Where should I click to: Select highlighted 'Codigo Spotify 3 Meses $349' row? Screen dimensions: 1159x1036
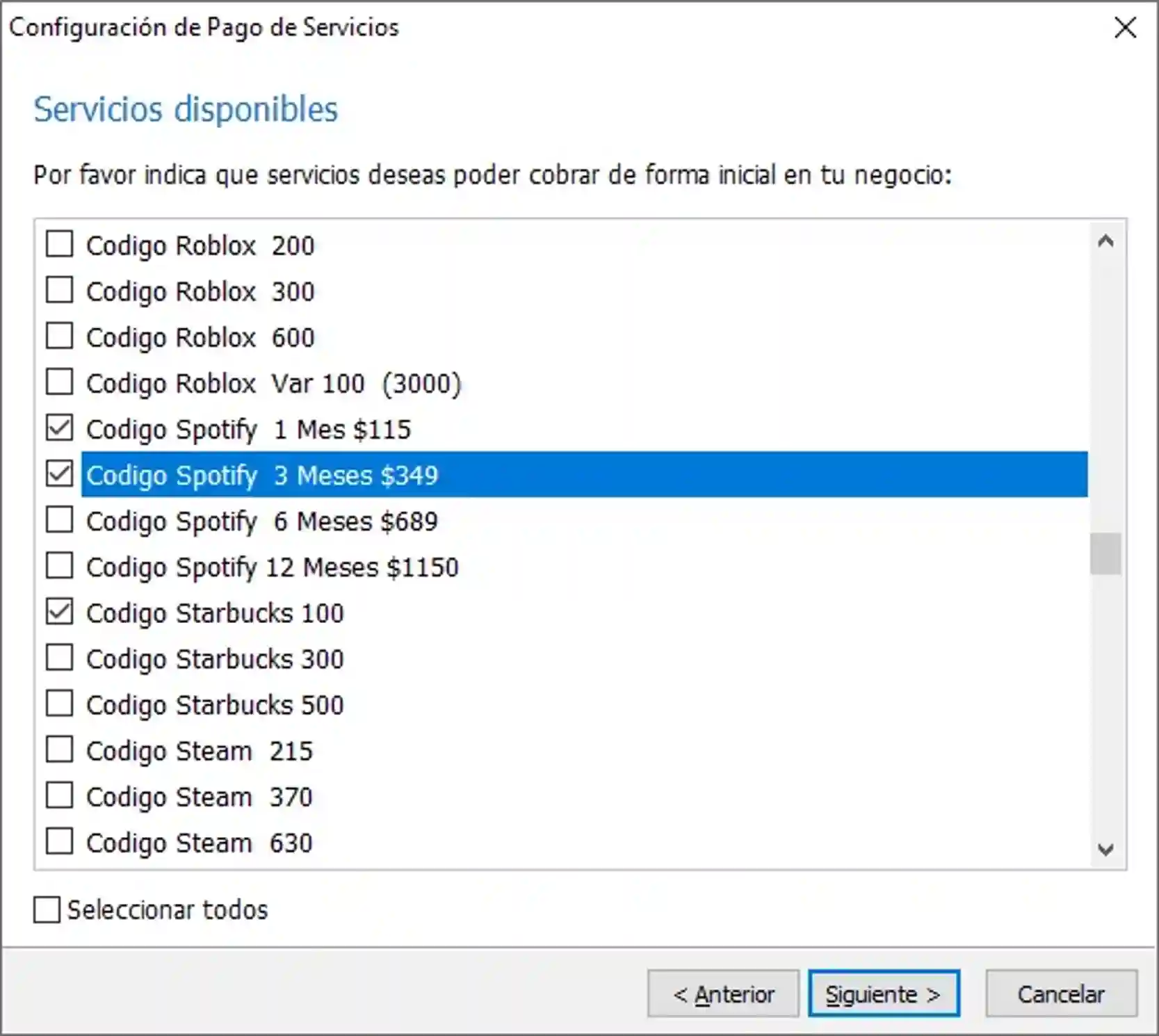click(x=584, y=475)
